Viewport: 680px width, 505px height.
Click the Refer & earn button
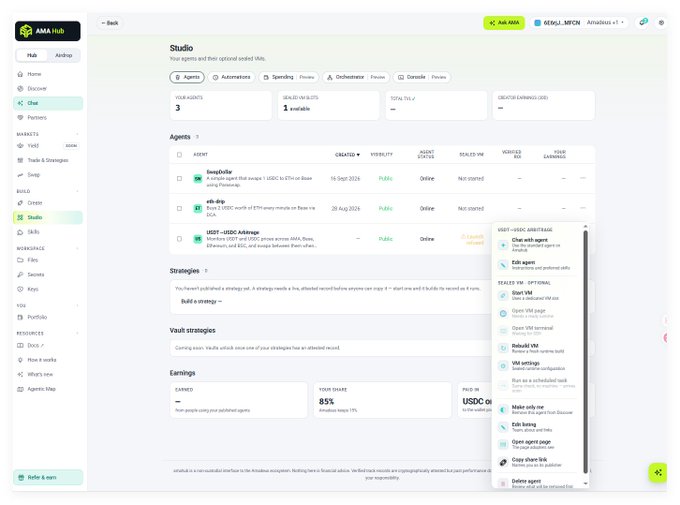coord(48,477)
